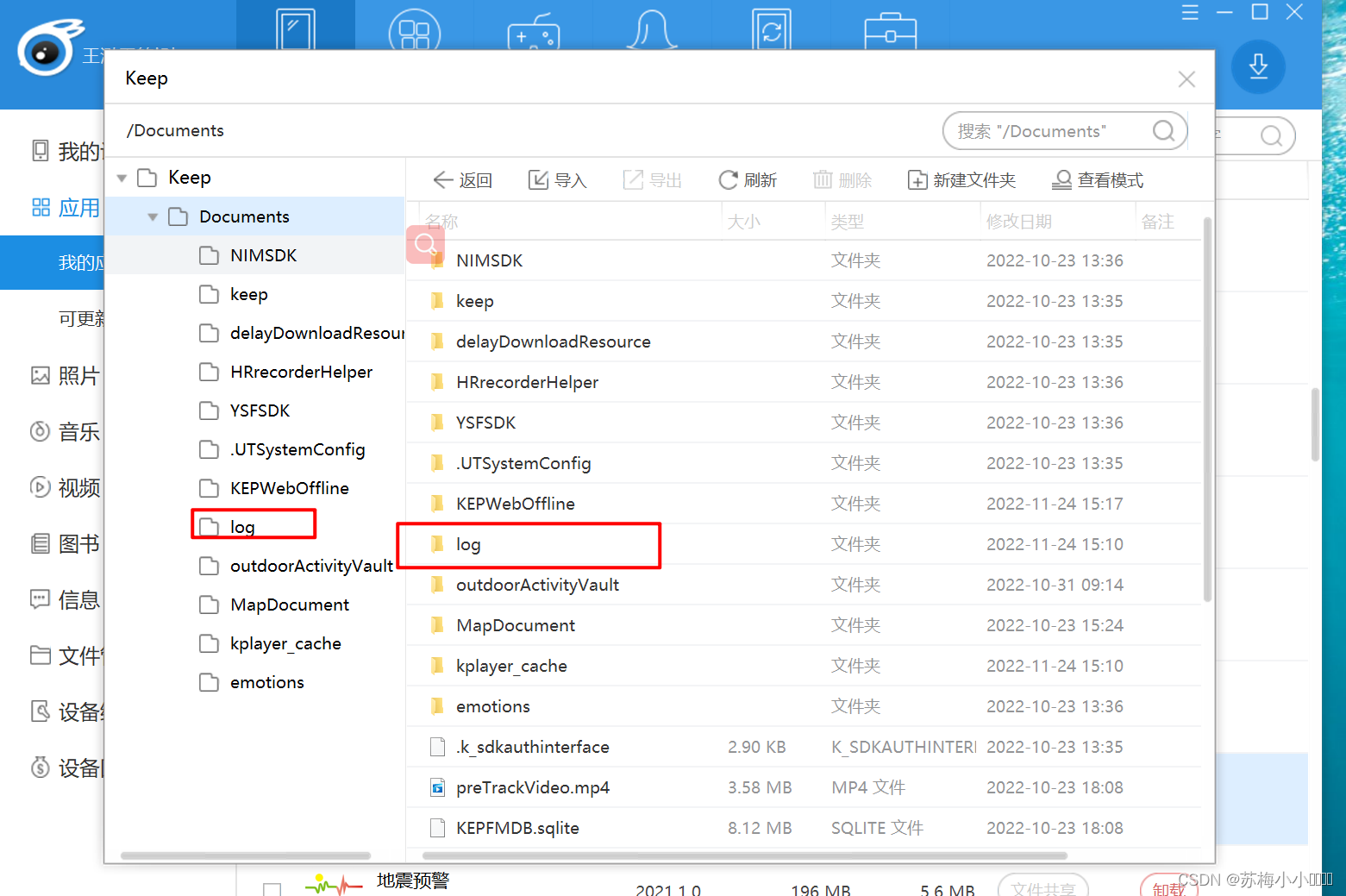This screenshot has width=1346, height=896.
Task: Select KEPWebOffline in the left tree
Action: point(254,488)
